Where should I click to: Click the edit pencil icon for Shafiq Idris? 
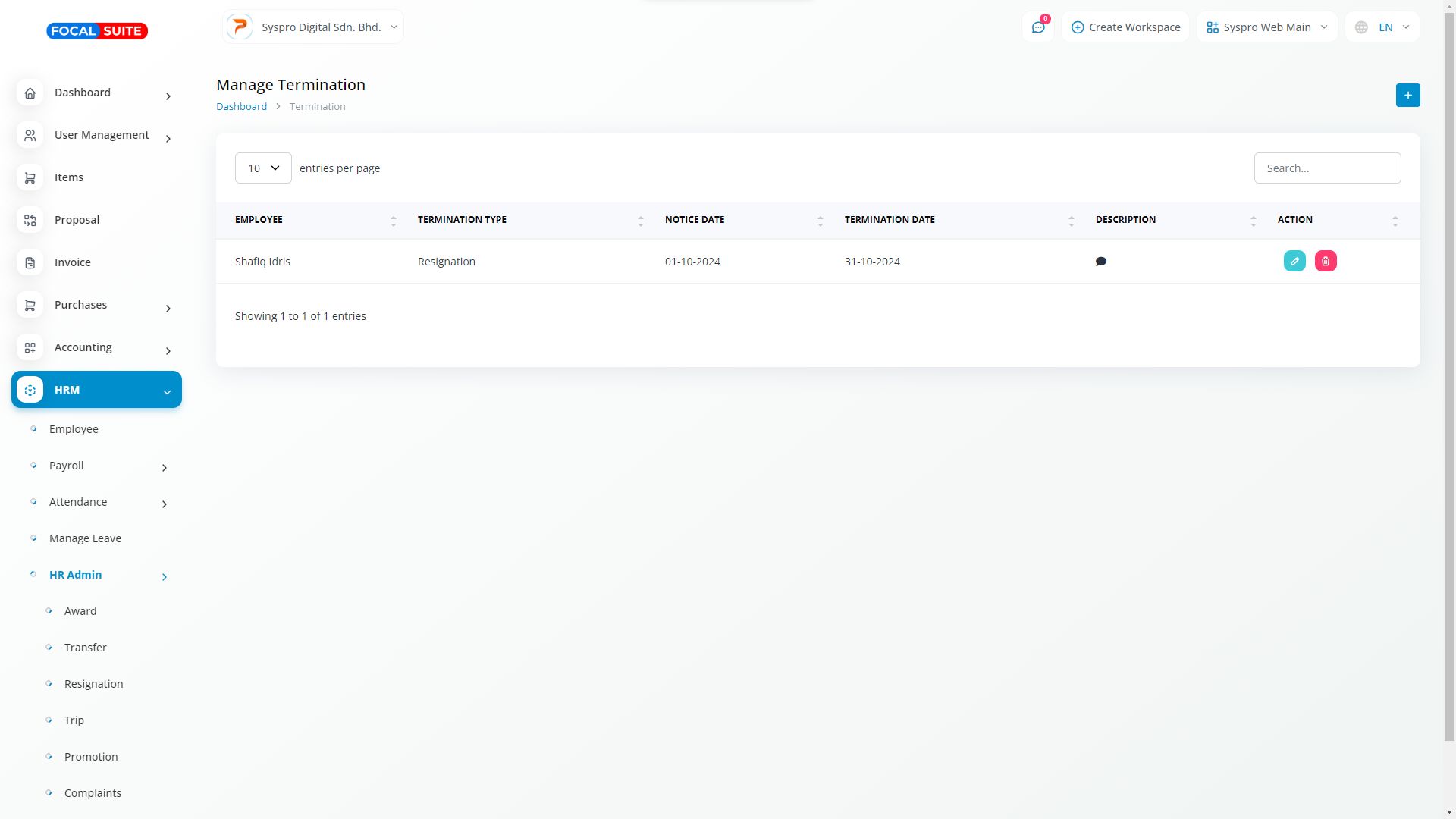(x=1294, y=261)
